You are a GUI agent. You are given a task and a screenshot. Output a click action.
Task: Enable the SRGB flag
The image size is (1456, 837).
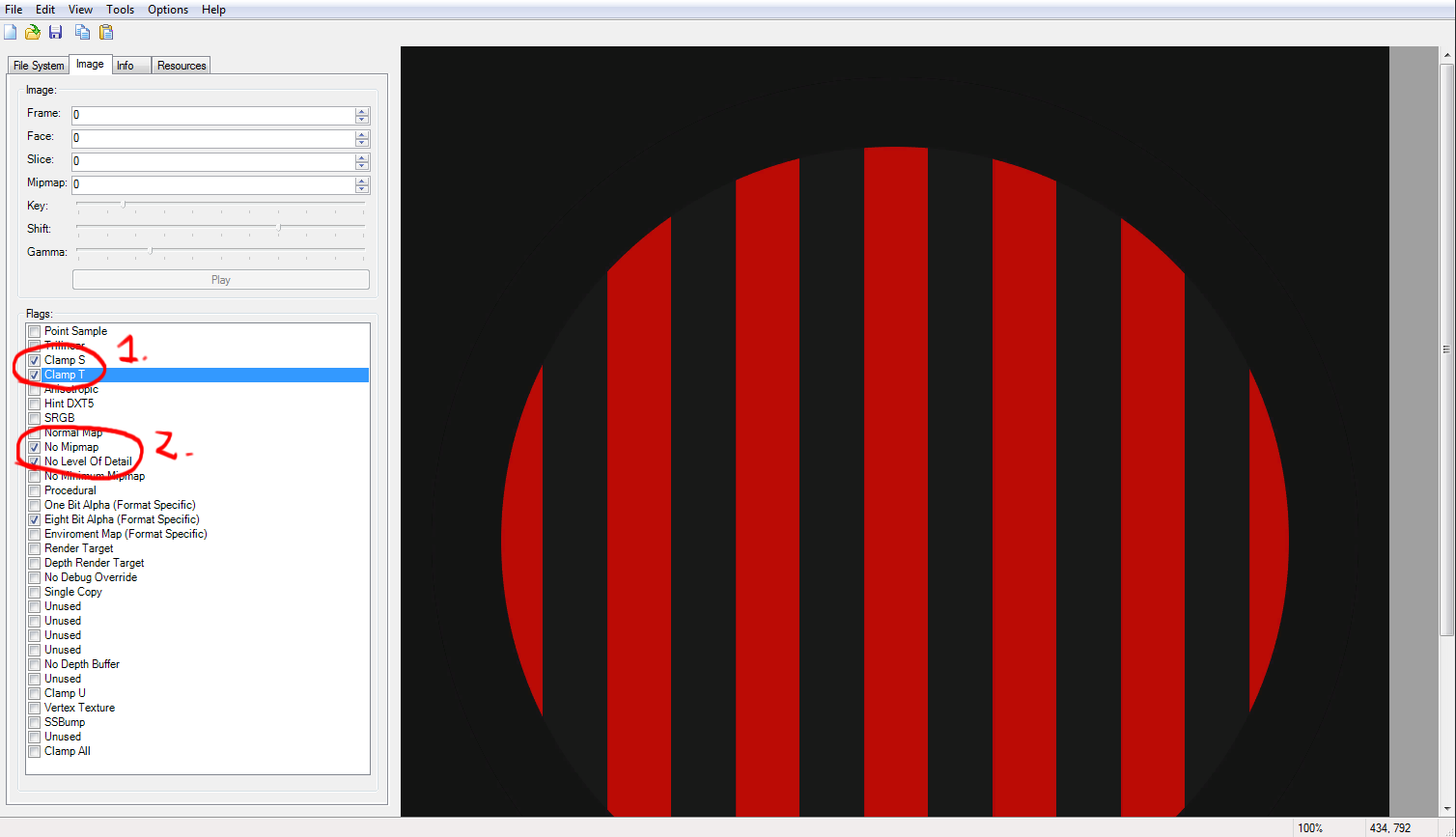click(35, 418)
